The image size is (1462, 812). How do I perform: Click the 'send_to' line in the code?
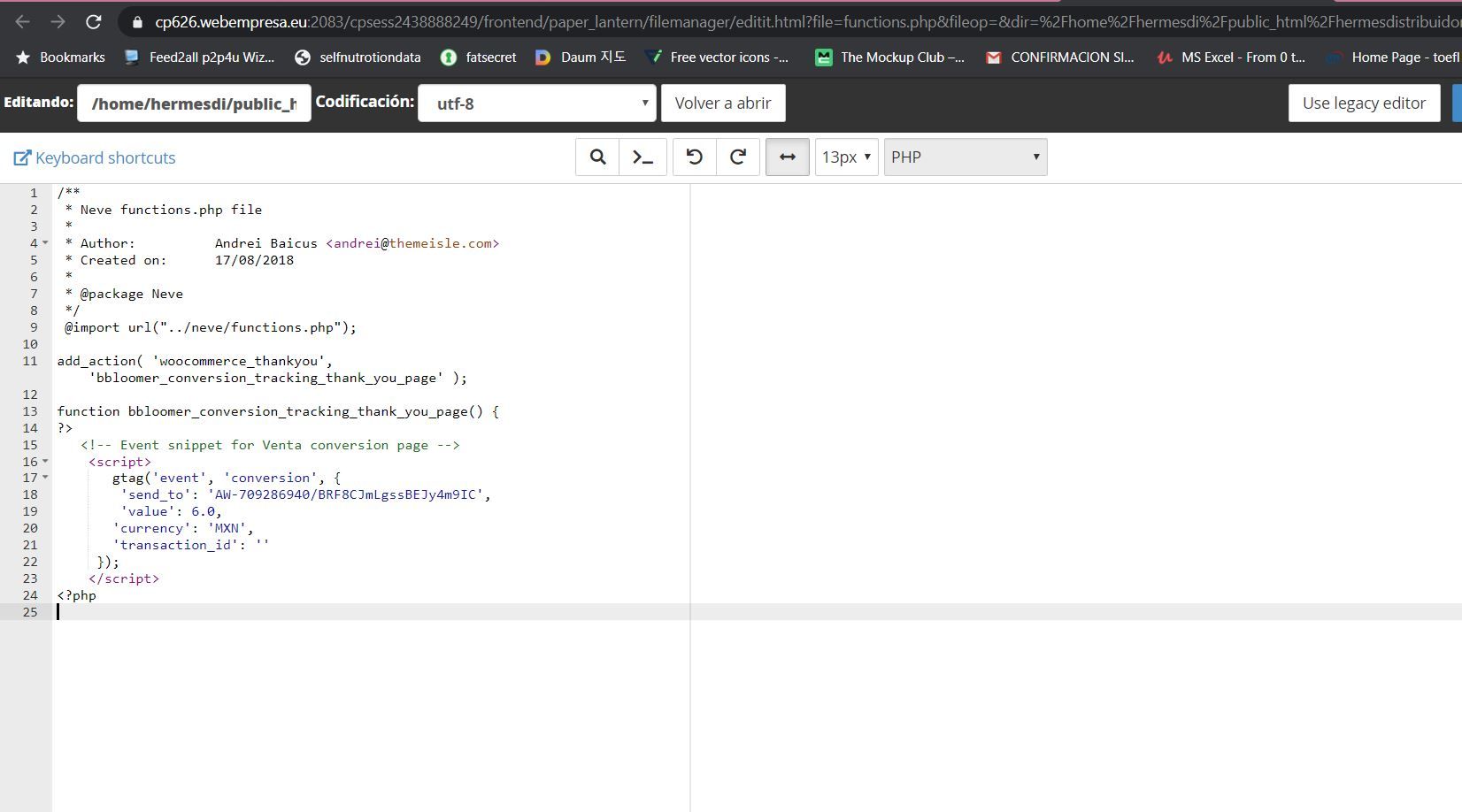point(305,494)
